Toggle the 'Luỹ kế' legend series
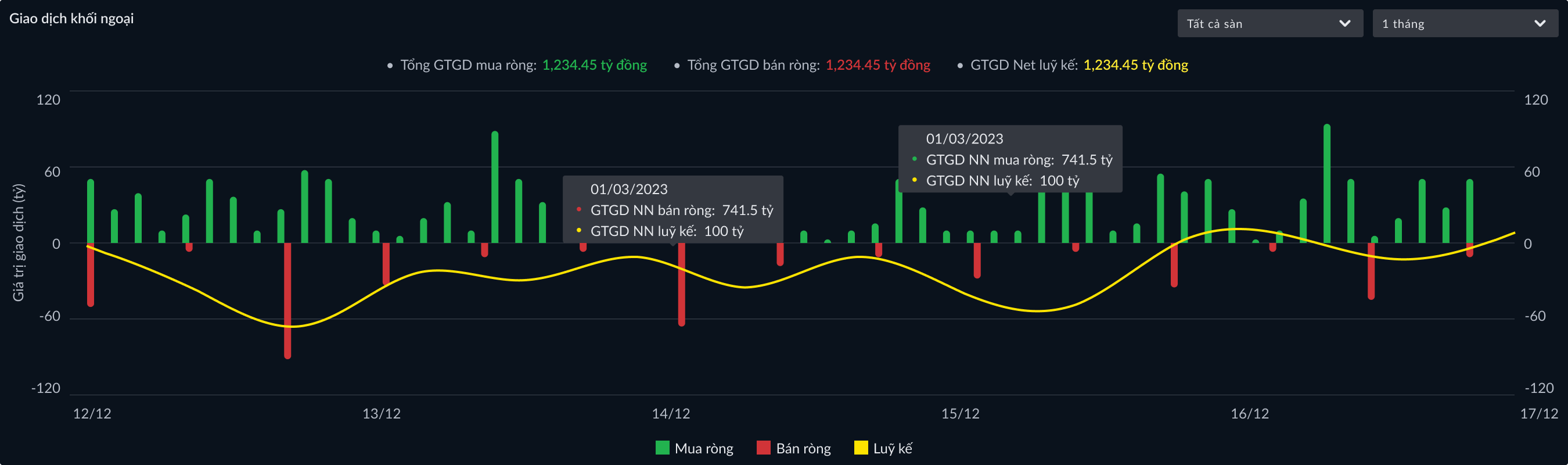The image size is (1568, 465). tap(892, 448)
